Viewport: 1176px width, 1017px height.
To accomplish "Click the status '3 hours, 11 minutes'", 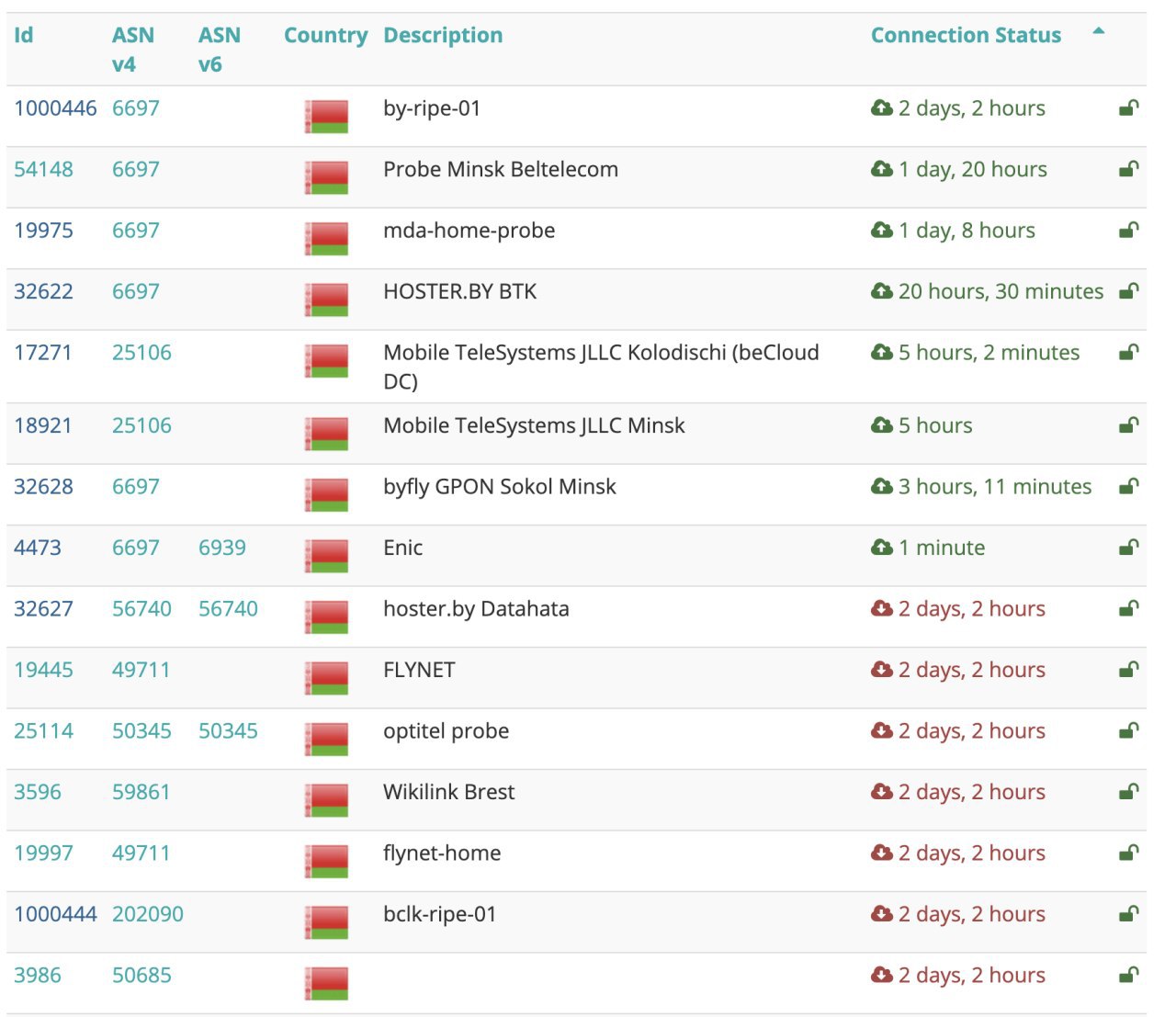I will coord(995,487).
